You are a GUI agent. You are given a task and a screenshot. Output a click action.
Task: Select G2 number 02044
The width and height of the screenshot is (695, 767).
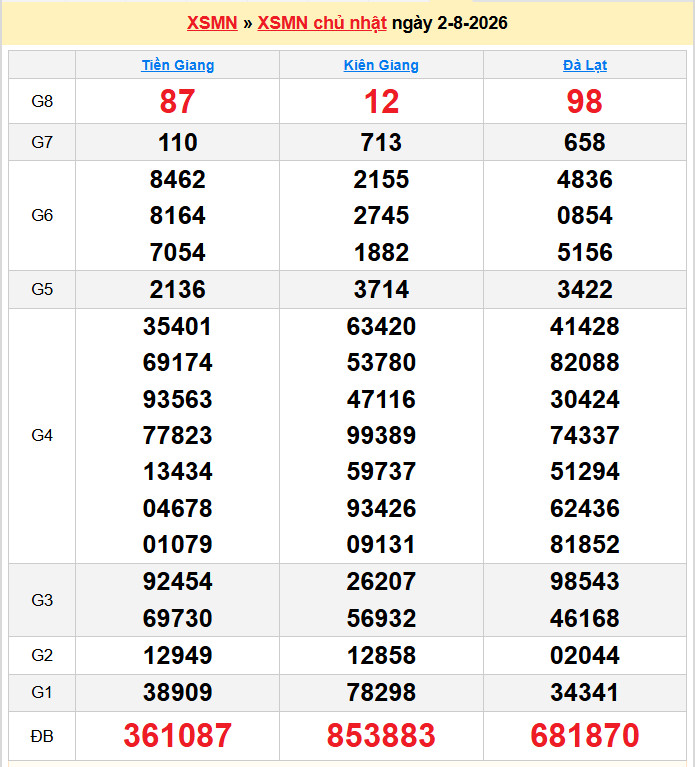click(584, 655)
